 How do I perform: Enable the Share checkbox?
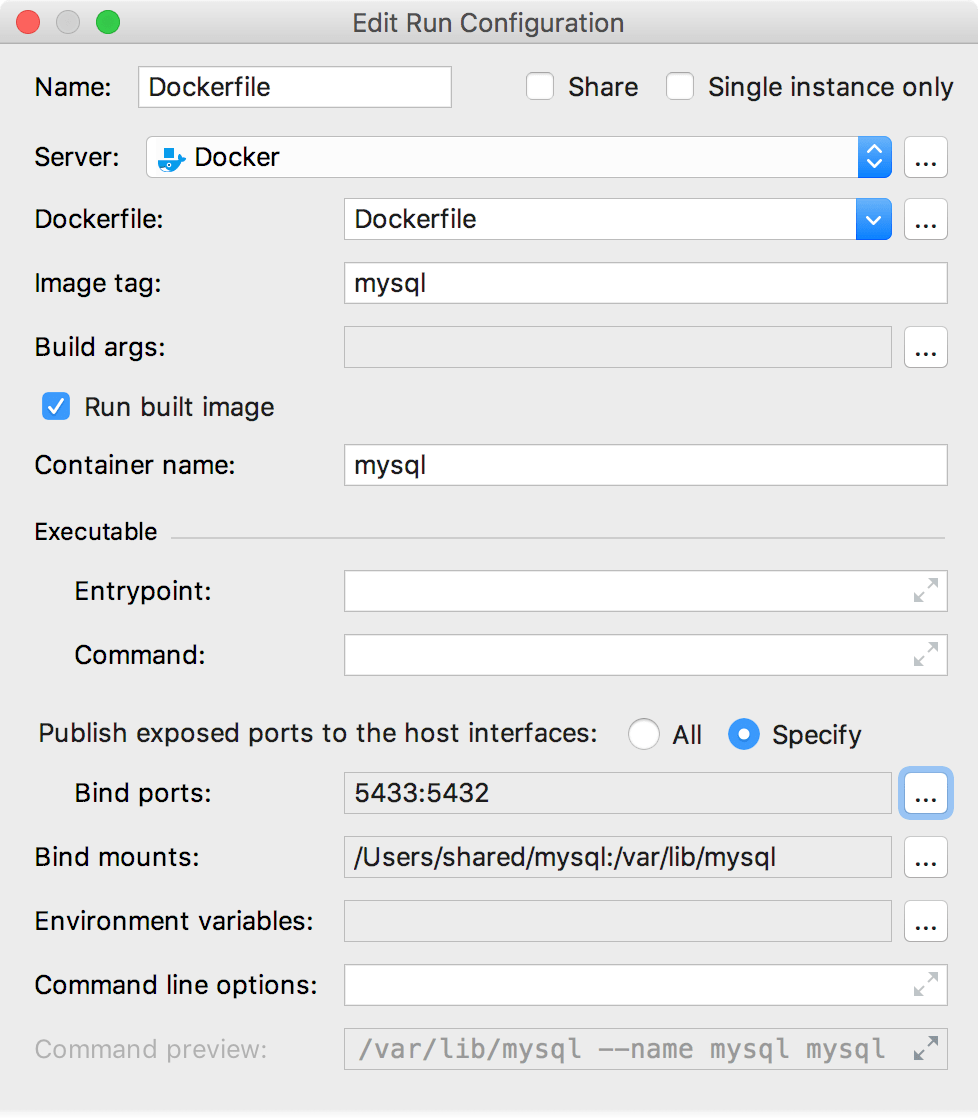[x=540, y=87]
